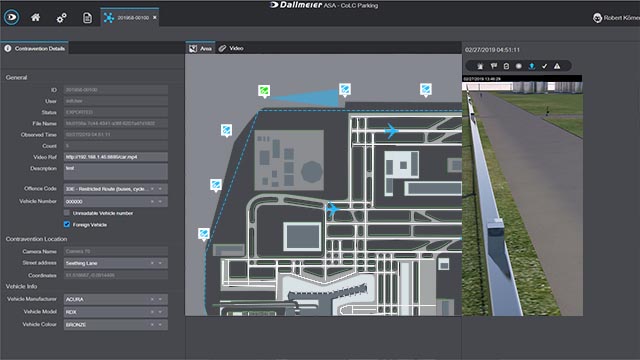Click the flag icon in video toolbar
The height and width of the screenshot is (360, 640).
493,66
